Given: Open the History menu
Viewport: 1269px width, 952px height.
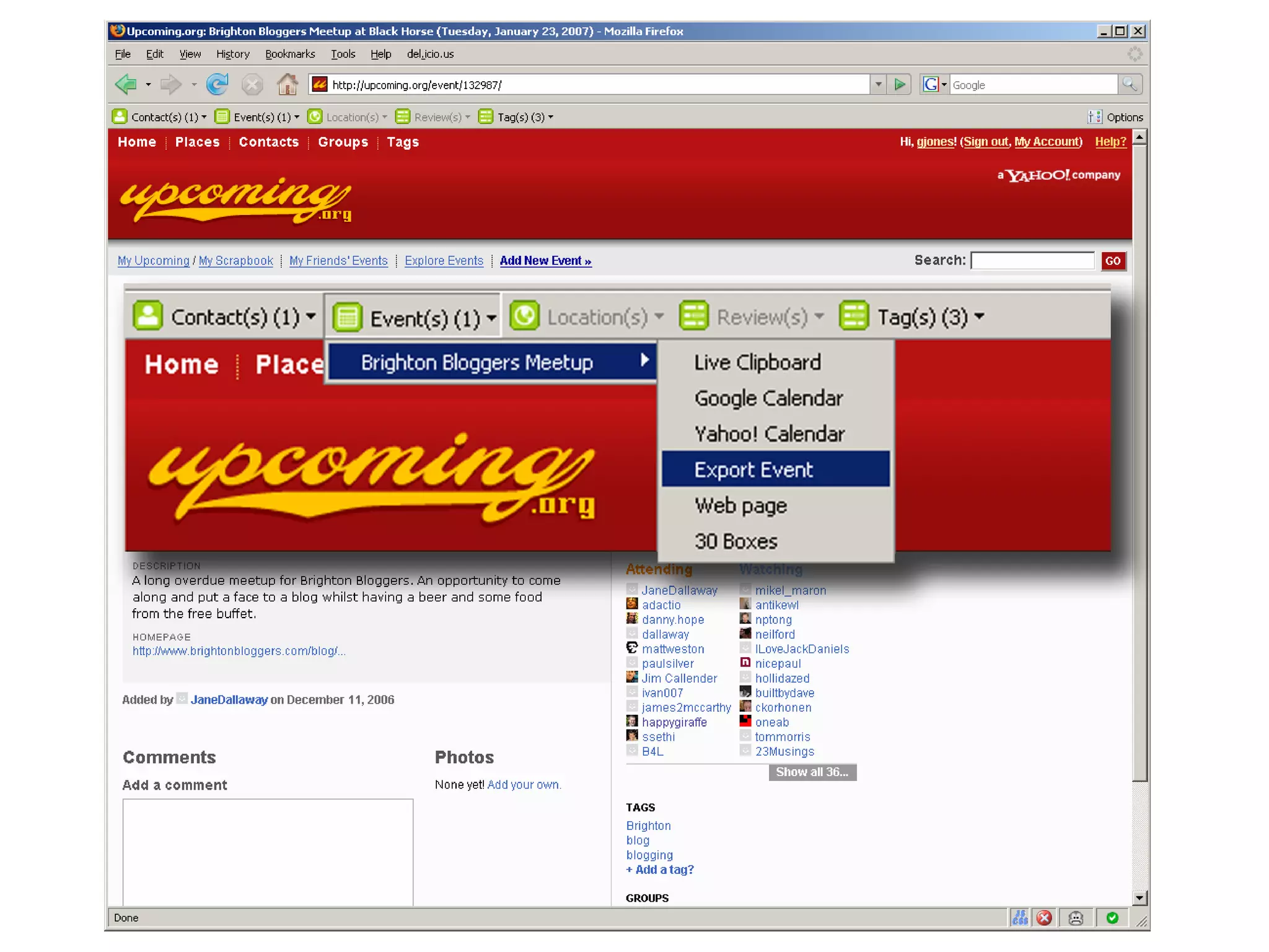Looking at the screenshot, I should coord(232,54).
